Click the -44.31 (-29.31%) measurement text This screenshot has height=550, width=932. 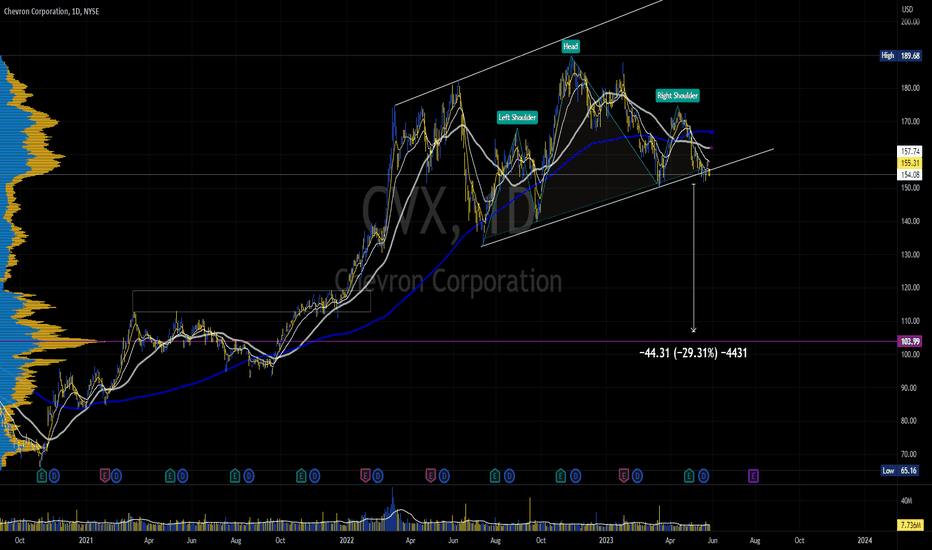pyautogui.click(x=693, y=353)
